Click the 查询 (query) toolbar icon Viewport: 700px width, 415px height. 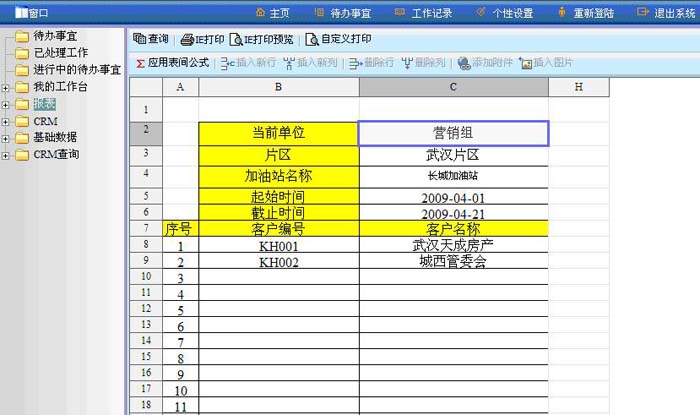(x=140, y=40)
